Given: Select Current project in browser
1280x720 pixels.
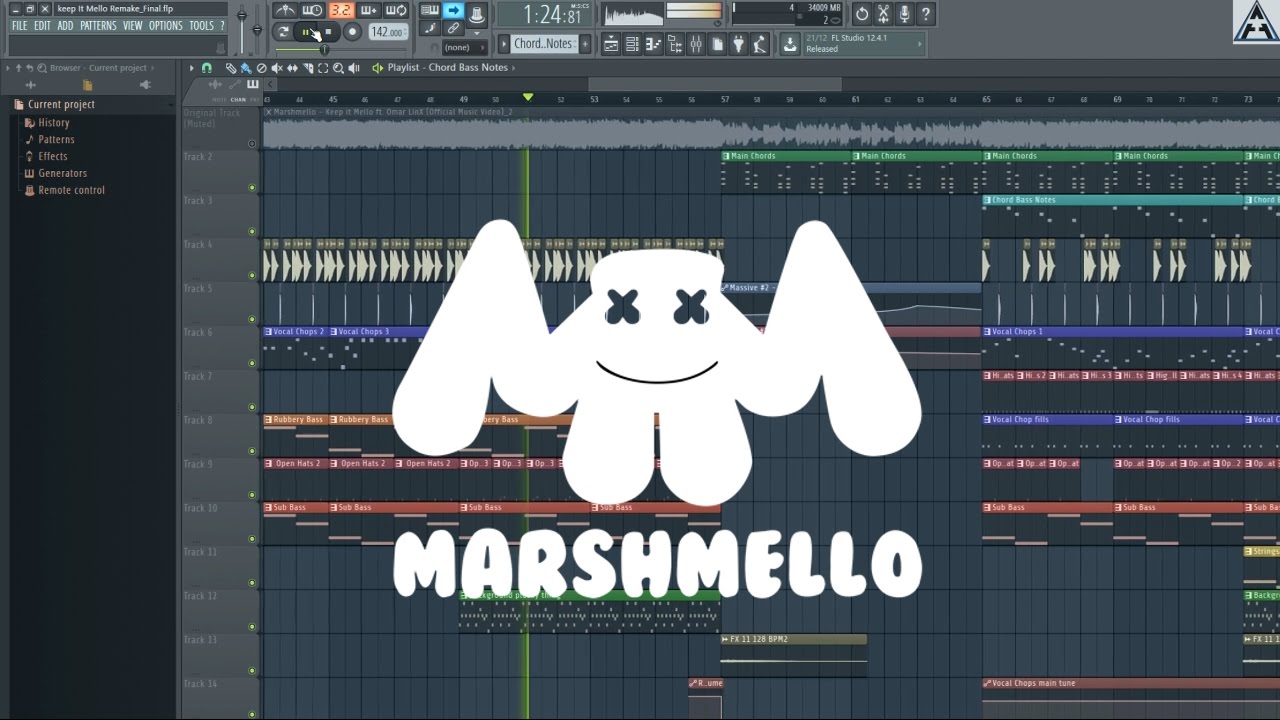Looking at the screenshot, I should pos(61,105).
